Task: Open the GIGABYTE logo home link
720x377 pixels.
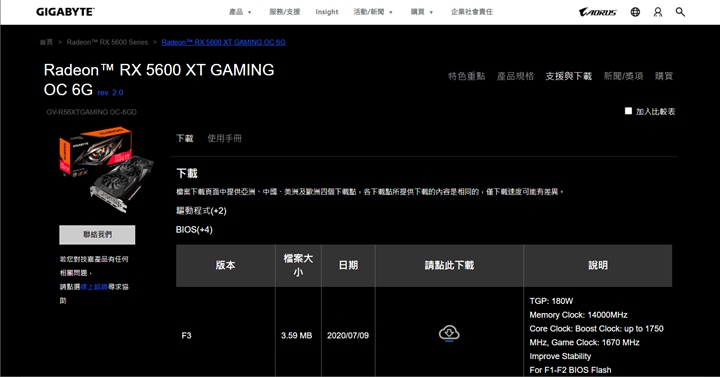Action: tap(65, 12)
